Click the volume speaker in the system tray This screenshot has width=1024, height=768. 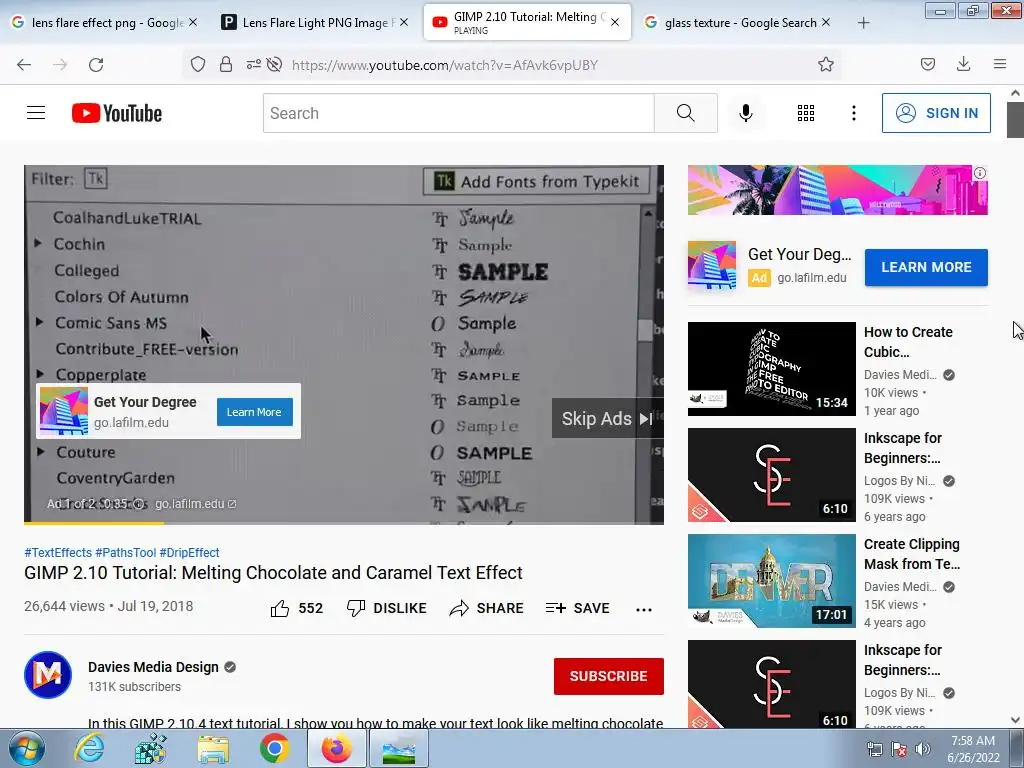point(922,749)
